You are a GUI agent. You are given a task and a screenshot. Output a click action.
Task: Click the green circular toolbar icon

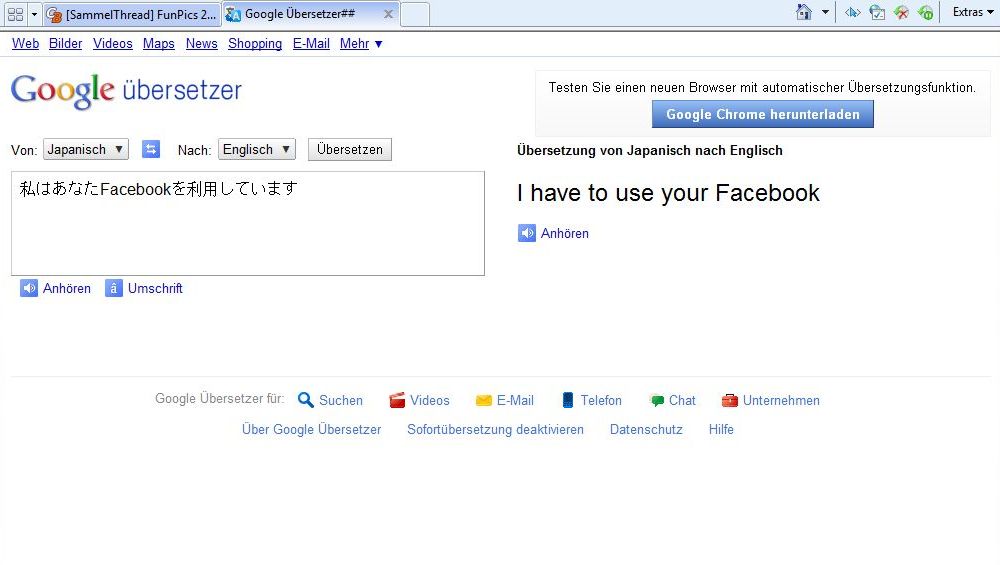tap(925, 12)
